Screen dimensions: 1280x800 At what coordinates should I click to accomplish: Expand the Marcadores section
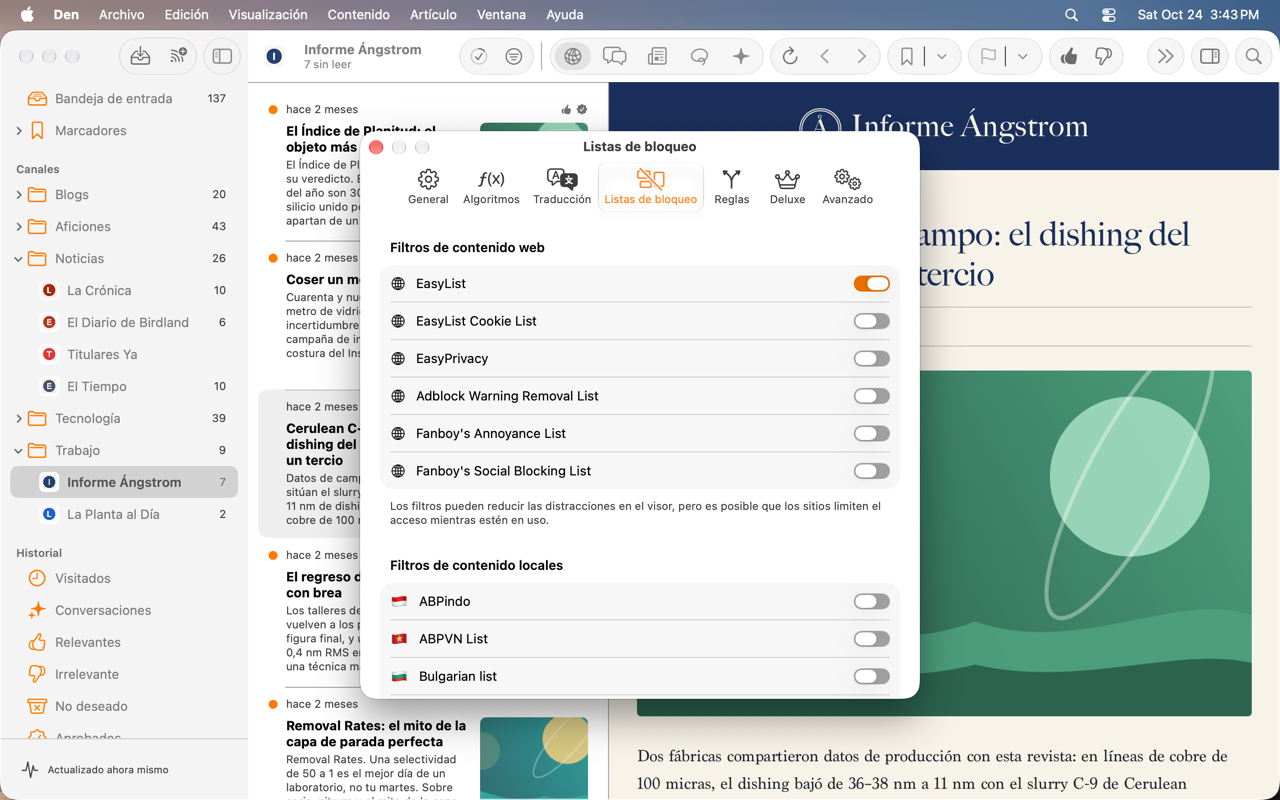tap(19, 131)
